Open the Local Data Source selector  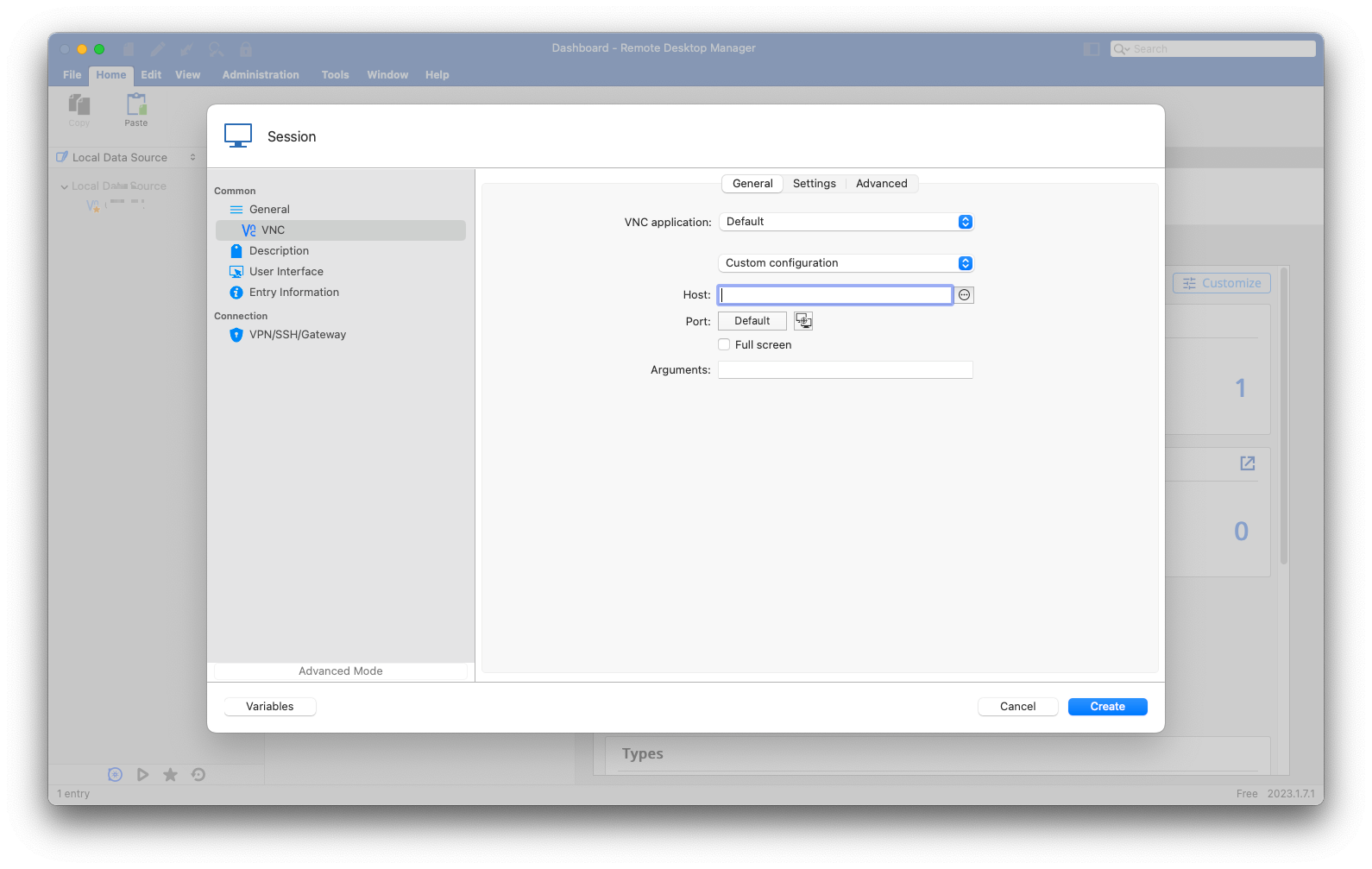point(126,157)
